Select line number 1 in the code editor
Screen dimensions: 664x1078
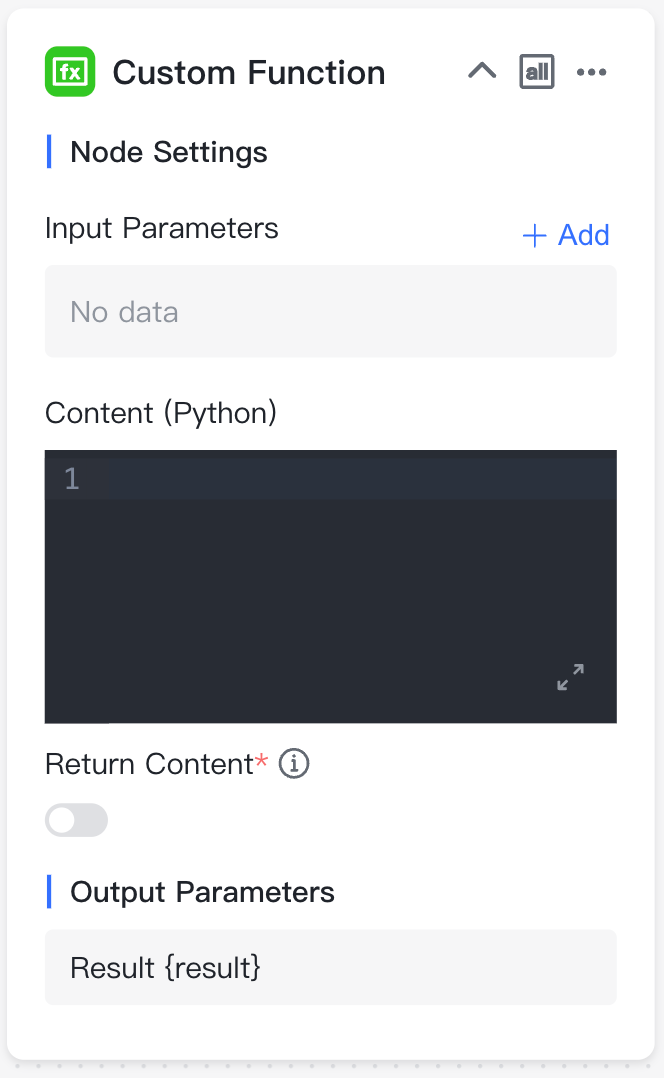click(x=71, y=478)
